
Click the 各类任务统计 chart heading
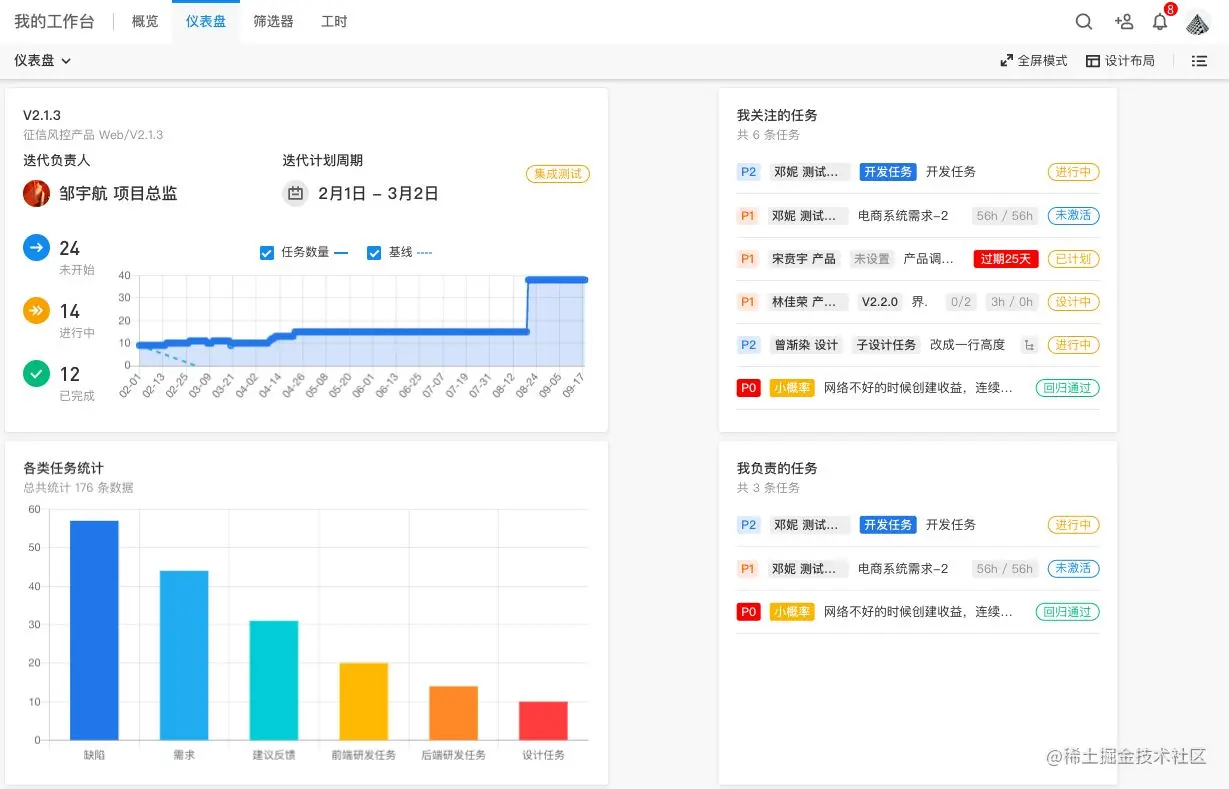[x=63, y=469]
